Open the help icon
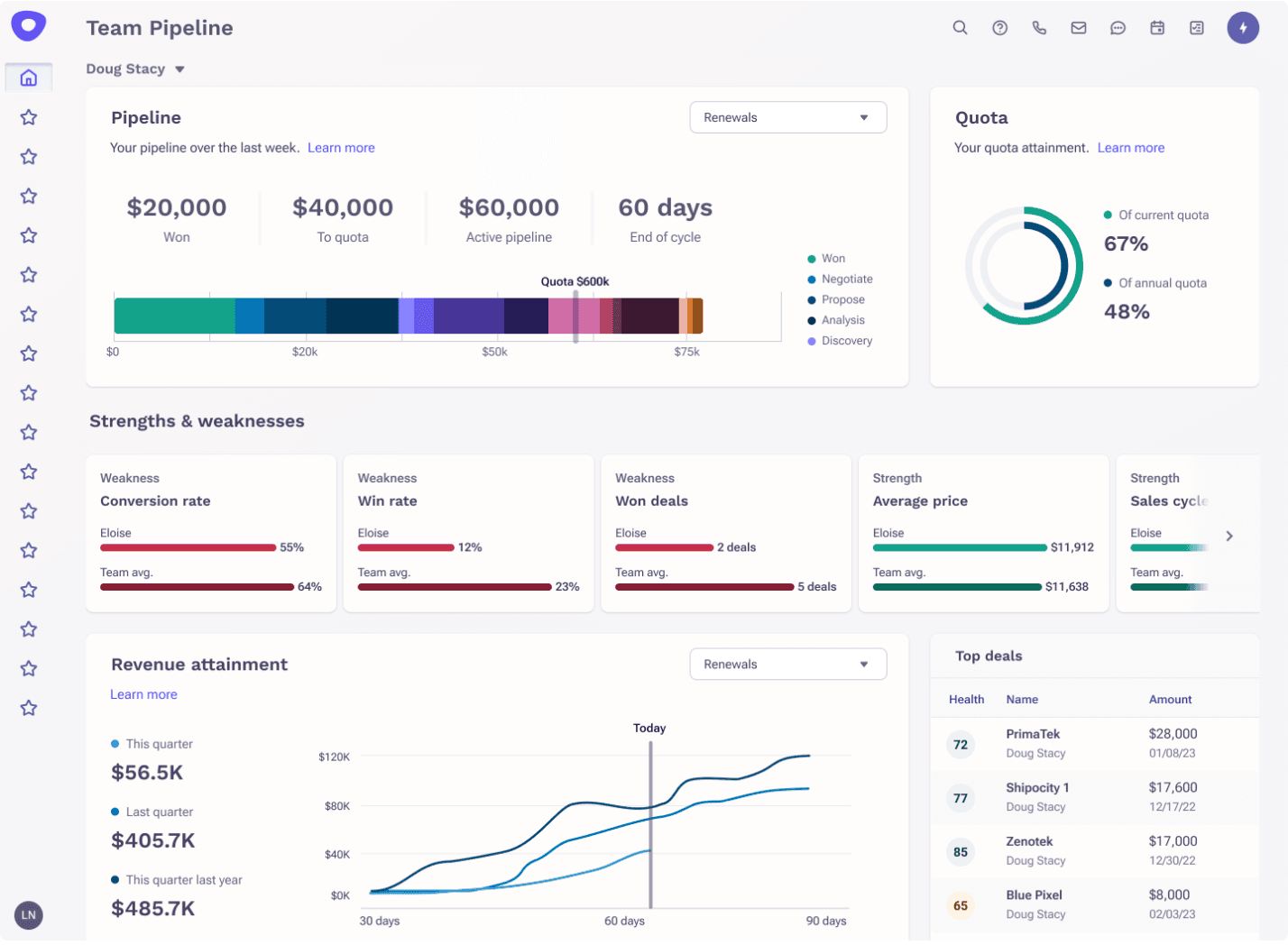This screenshot has height=945, width=1288. click(999, 28)
